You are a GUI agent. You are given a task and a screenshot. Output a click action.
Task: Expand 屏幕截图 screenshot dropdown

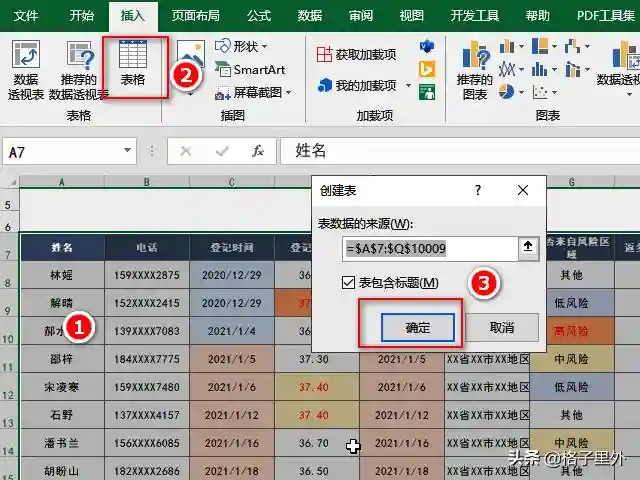pos(289,92)
